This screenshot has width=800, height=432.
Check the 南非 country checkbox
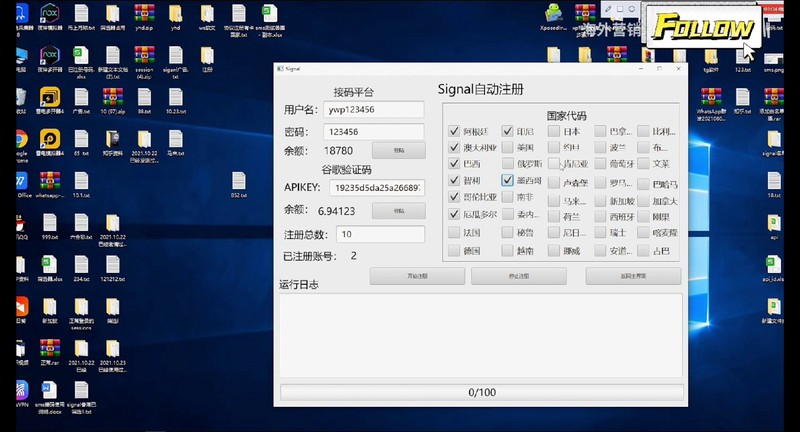click(x=507, y=196)
